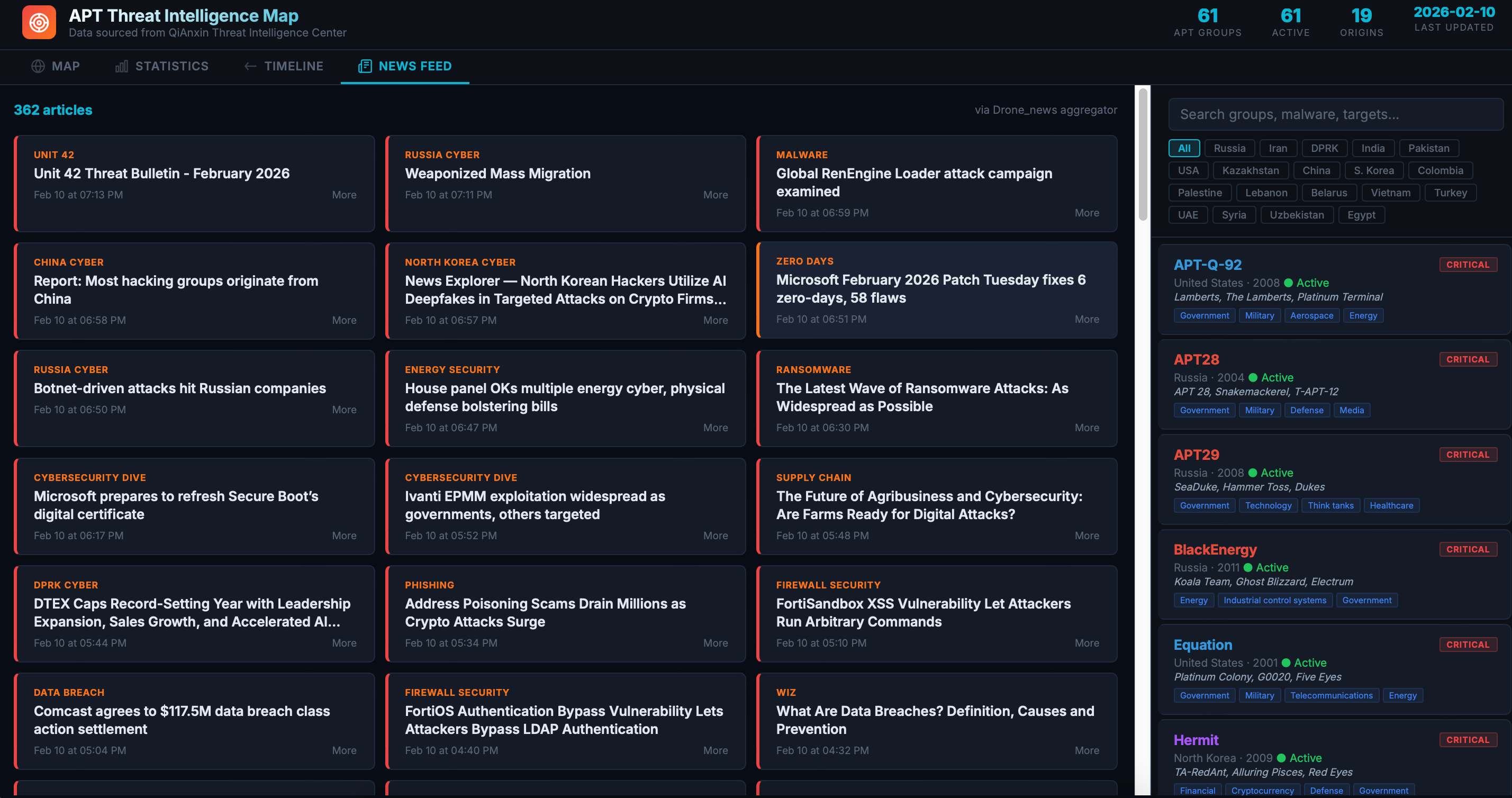Expand More on Weaponized Mass Migration article
The image size is (1512, 798).
(x=716, y=195)
